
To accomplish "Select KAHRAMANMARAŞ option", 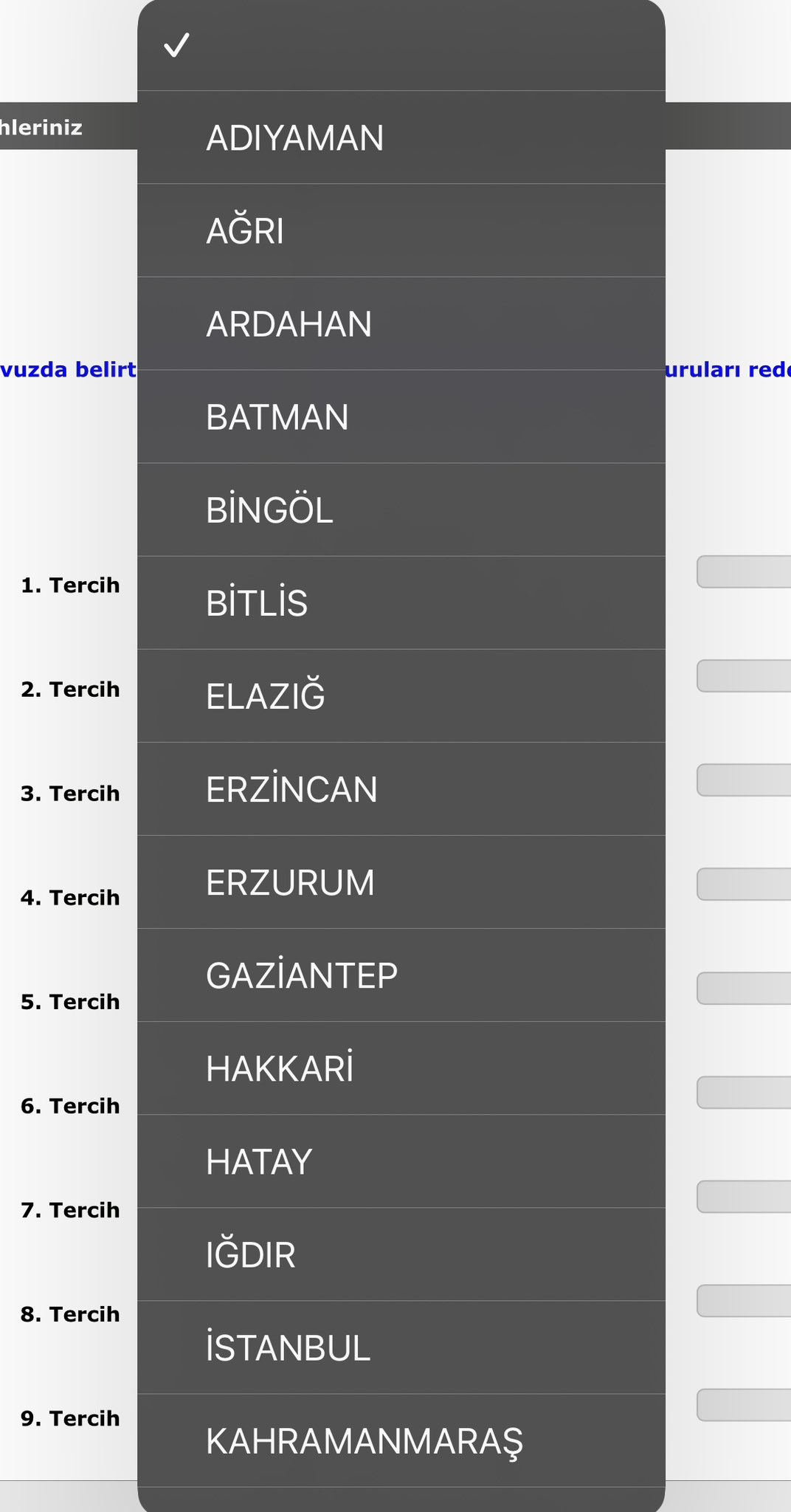I will pos(401,1440).
